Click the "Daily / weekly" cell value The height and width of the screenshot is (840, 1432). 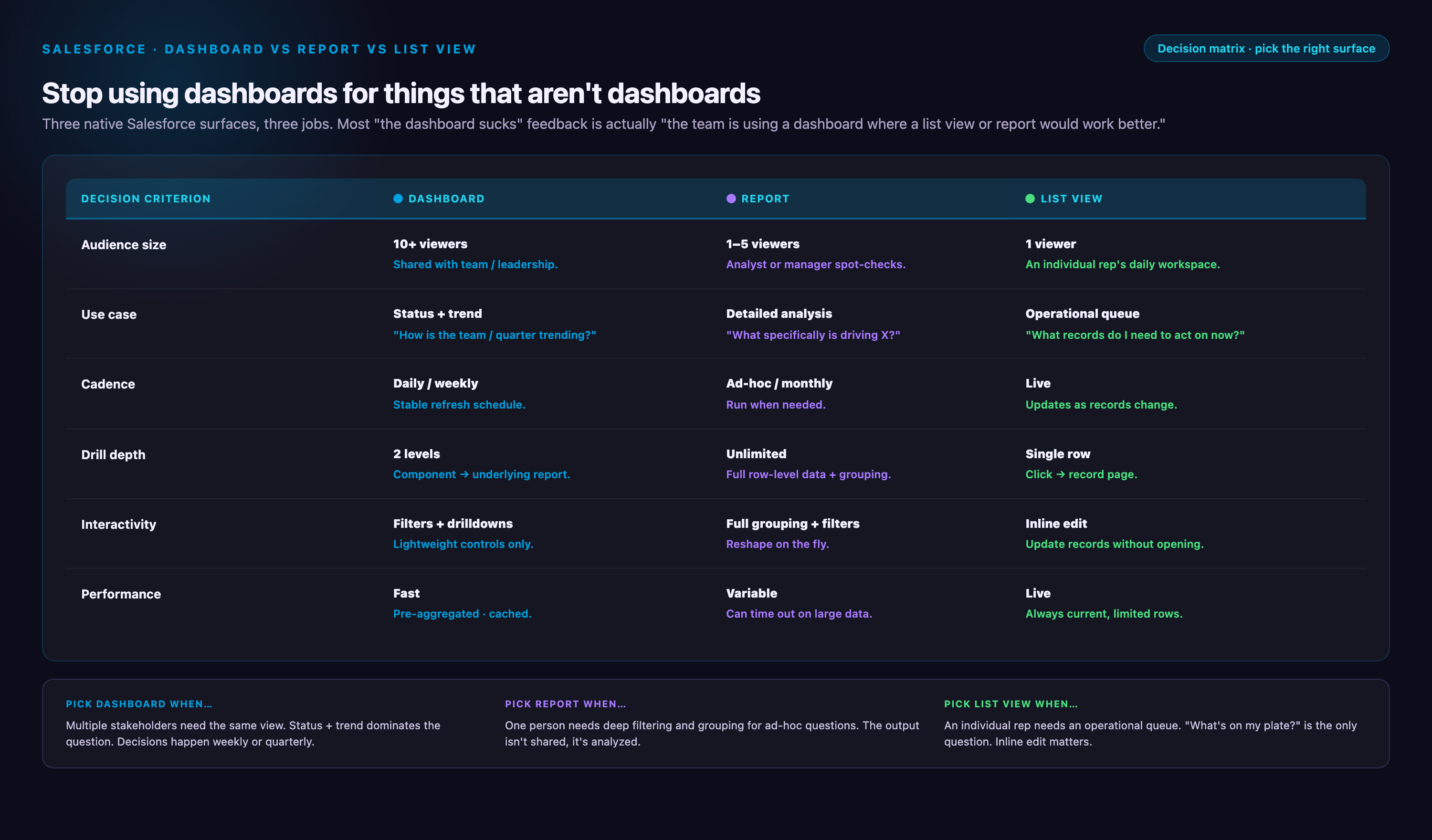click(435, 384)
